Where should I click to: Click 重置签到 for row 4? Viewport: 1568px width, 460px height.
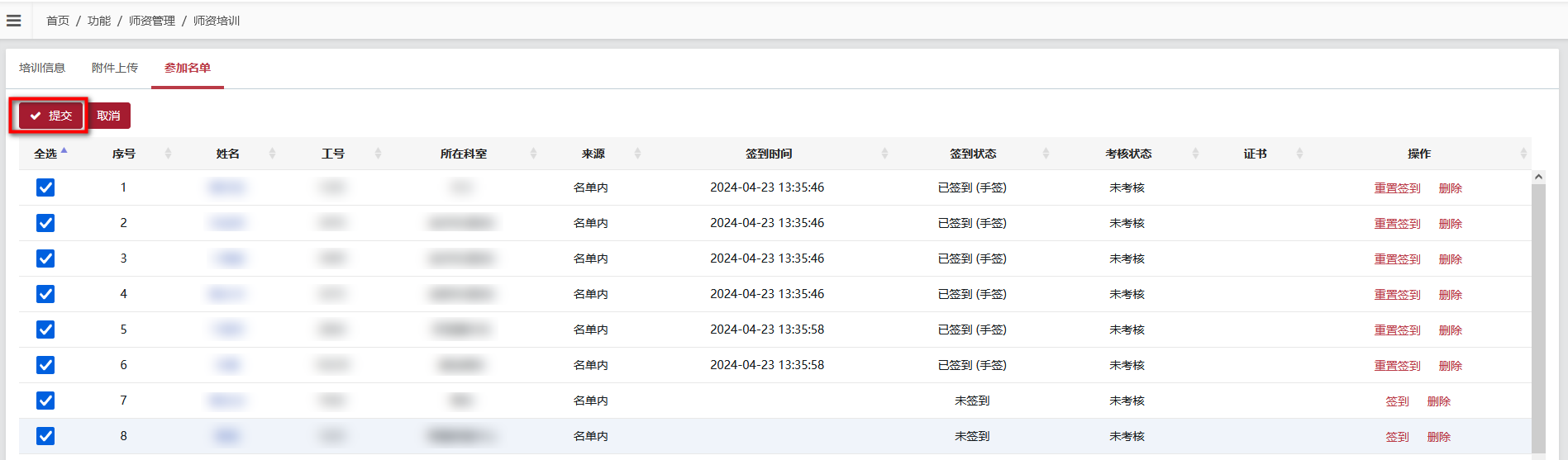click(1397, 295)
